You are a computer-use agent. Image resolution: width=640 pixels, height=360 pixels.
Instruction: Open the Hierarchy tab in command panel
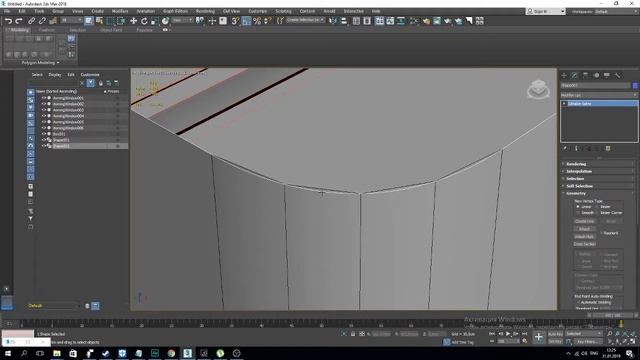point(585,76)
